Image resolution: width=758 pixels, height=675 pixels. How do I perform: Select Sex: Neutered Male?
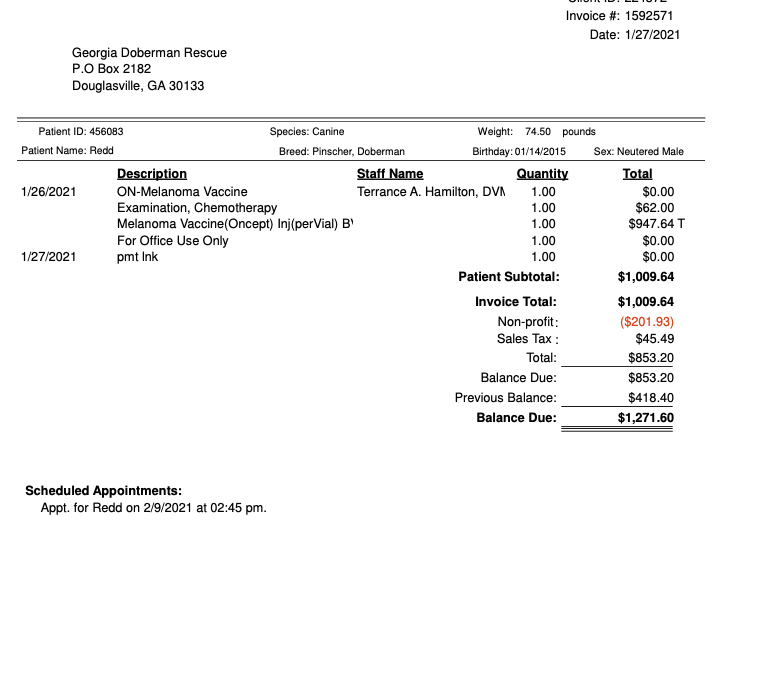point(639,151)
